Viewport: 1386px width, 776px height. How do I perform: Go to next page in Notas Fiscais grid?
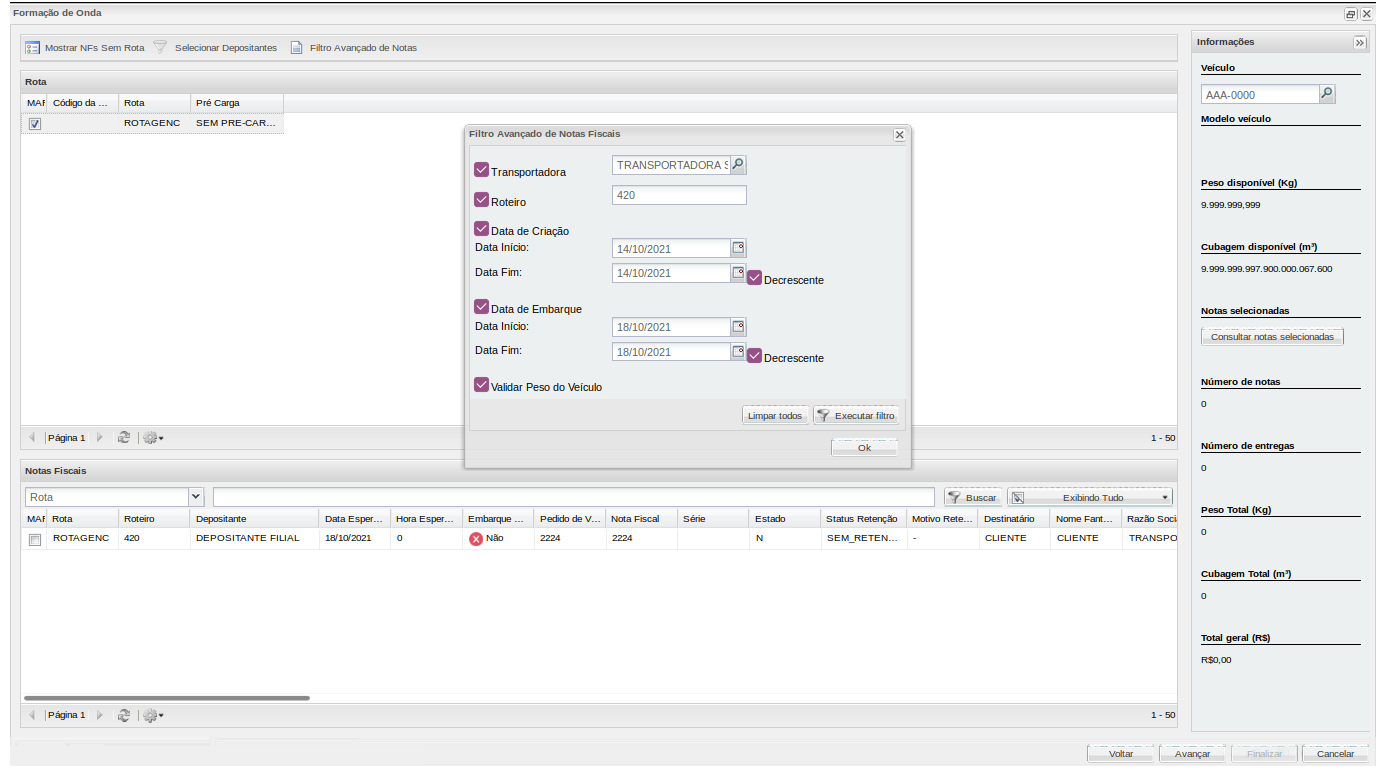pyautogui.click(x=100, y=715)
